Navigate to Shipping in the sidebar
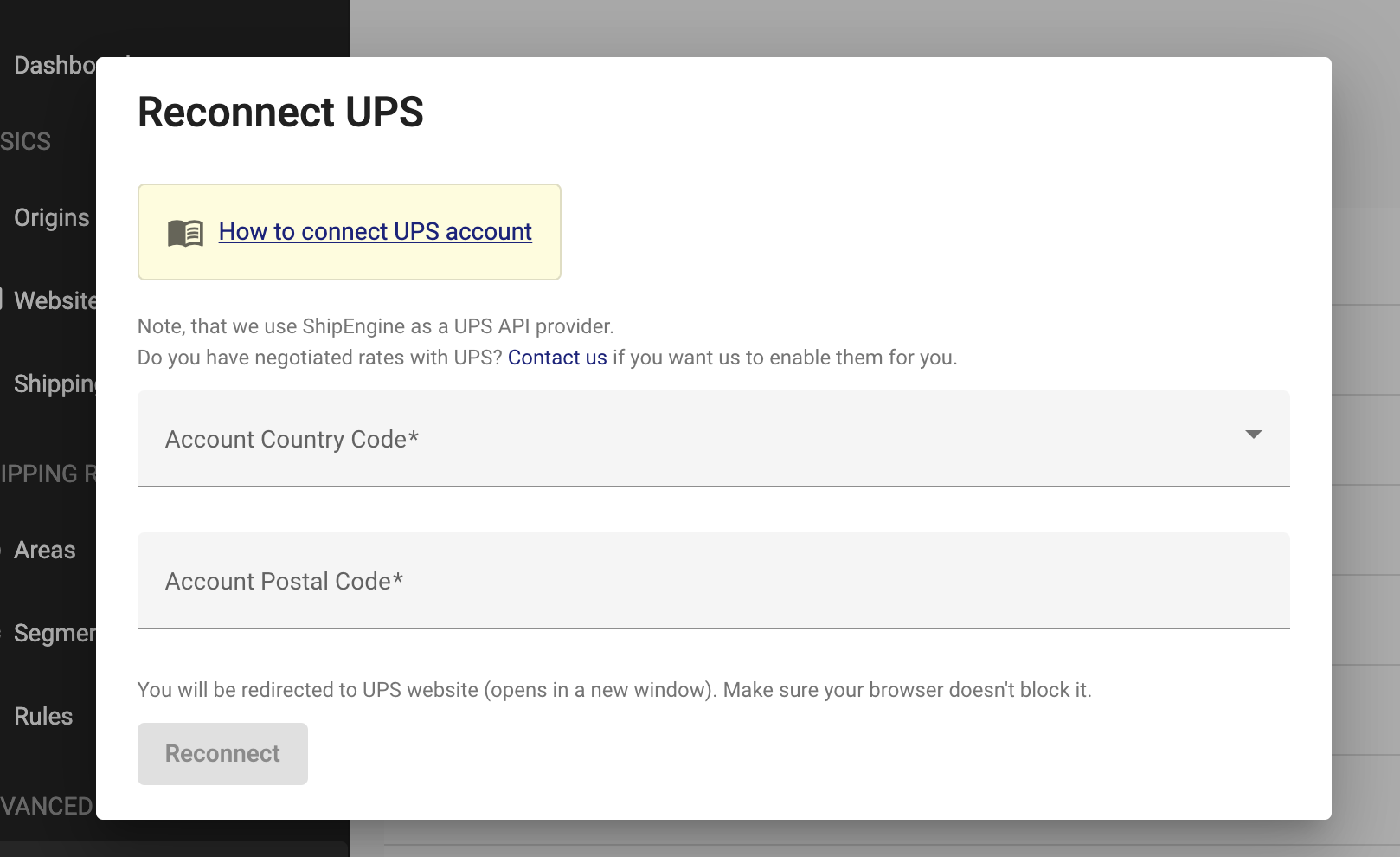Viewport: 1400px width, 857px height. click(55, 383)
